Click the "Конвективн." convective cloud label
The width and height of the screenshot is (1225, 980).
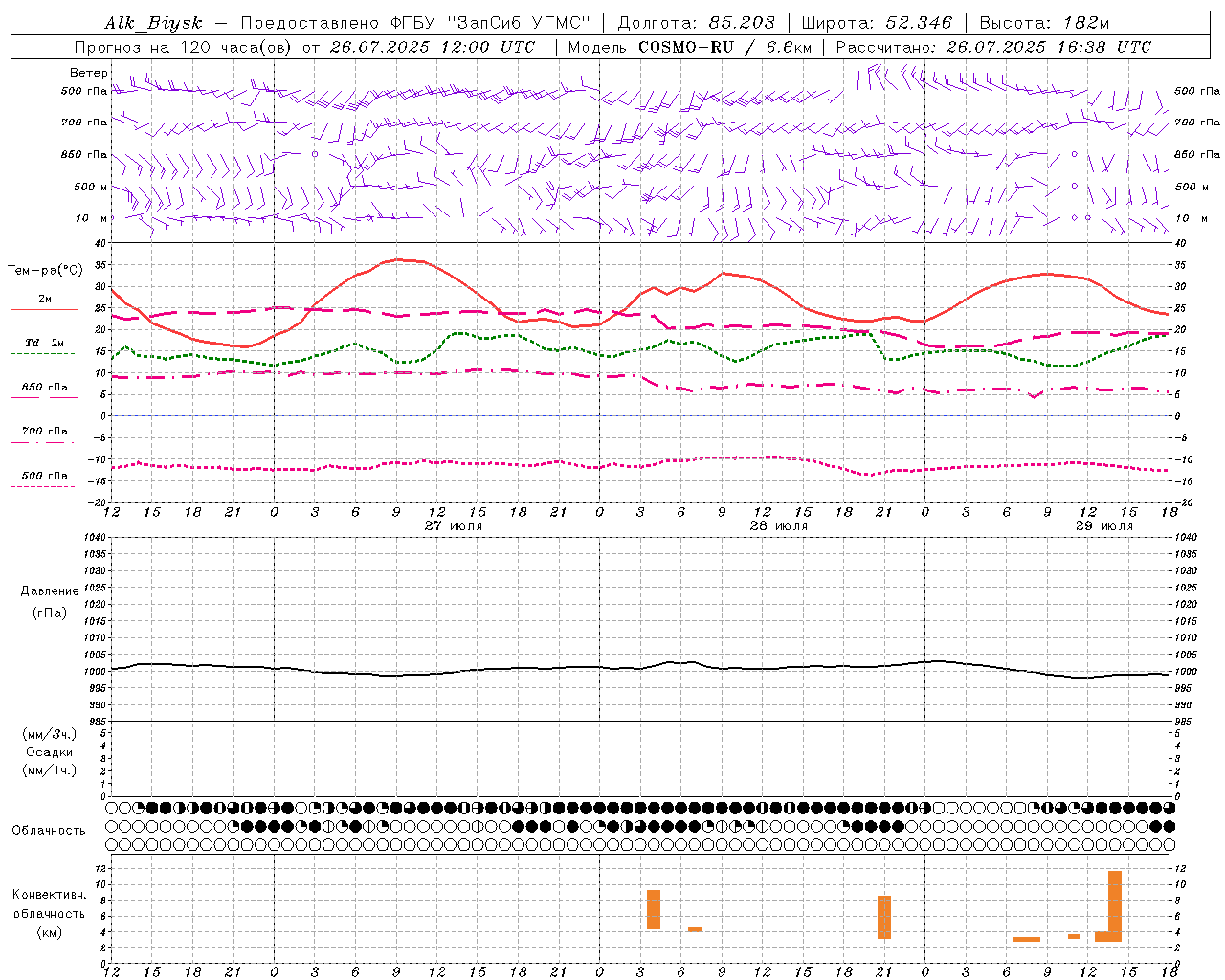49,895
